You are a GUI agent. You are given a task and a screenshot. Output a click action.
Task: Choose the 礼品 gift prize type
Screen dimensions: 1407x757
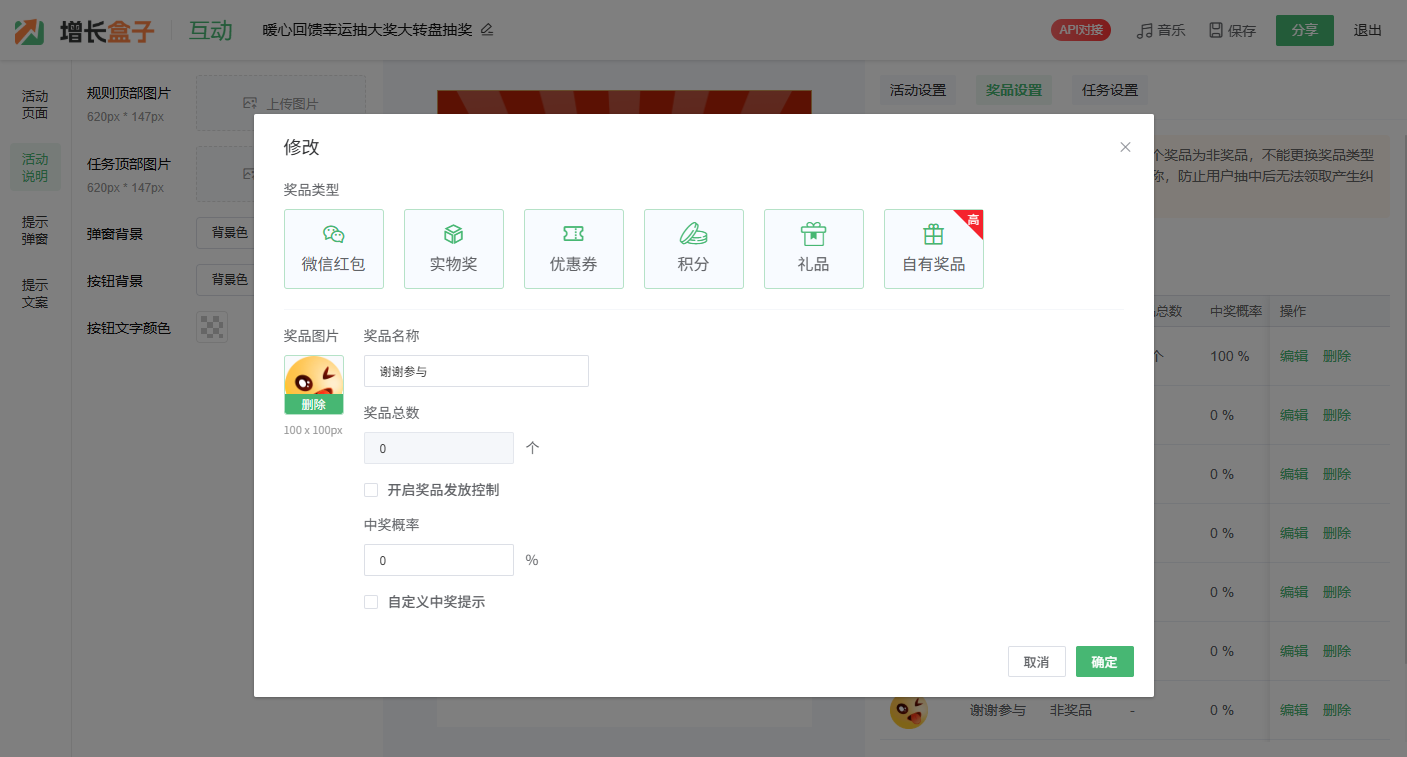[x=813, y=249]
